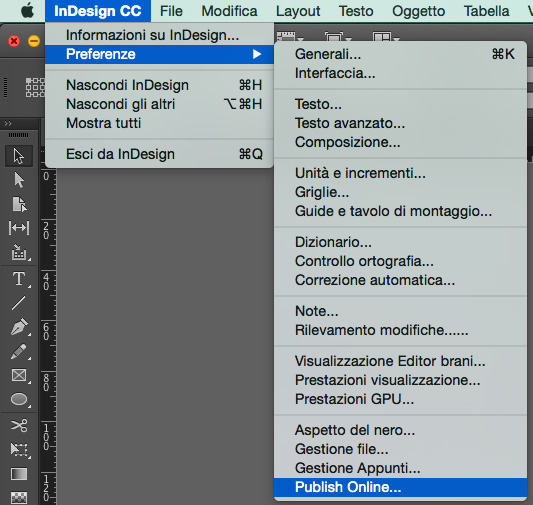Open Testo avanzato... preferences
533x505 pixels.
click(x=400, y=123)
